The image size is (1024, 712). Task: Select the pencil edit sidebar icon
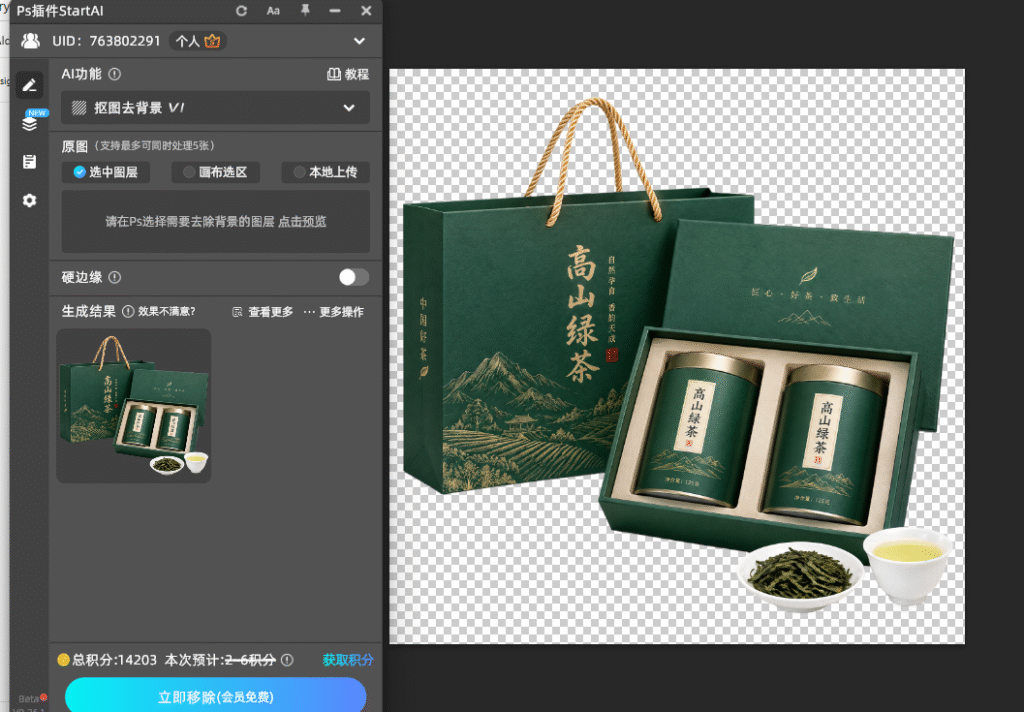tap(29, 85)
